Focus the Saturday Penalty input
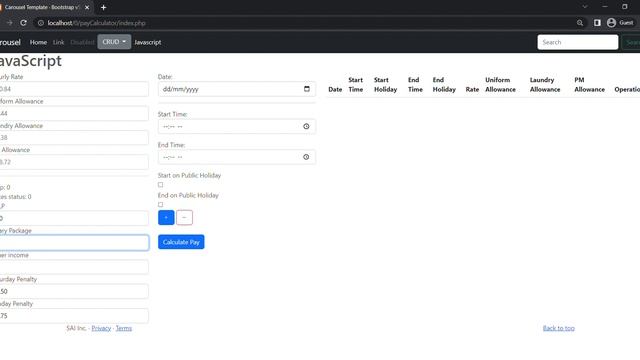The height and width of the screenshot is (360, 640). [x=74, y=291]
